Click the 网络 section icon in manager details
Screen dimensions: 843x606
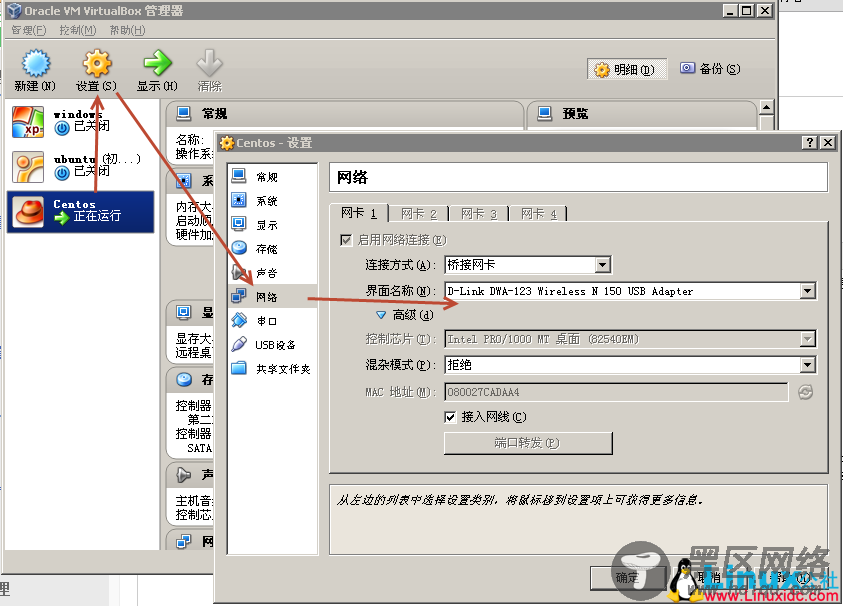pos(184,540)
